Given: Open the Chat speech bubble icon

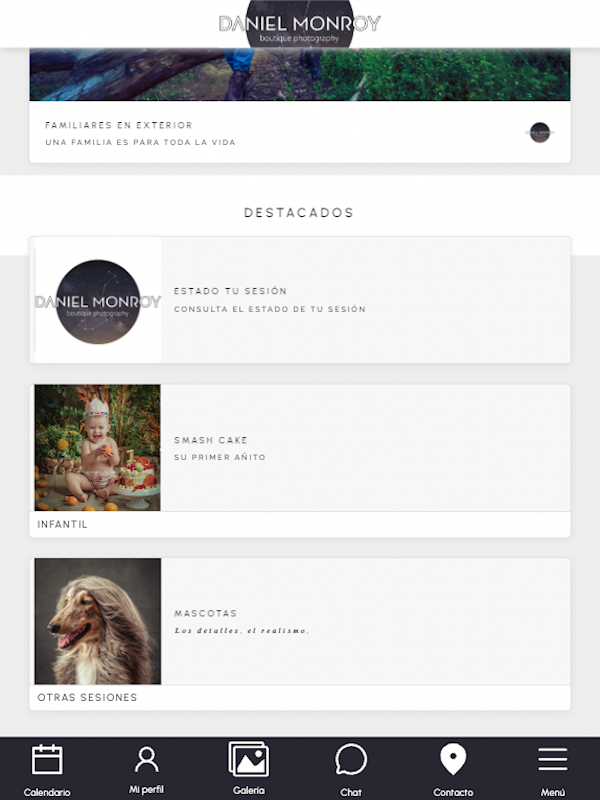Looking at the screenshot, I should tap(351, 759).
